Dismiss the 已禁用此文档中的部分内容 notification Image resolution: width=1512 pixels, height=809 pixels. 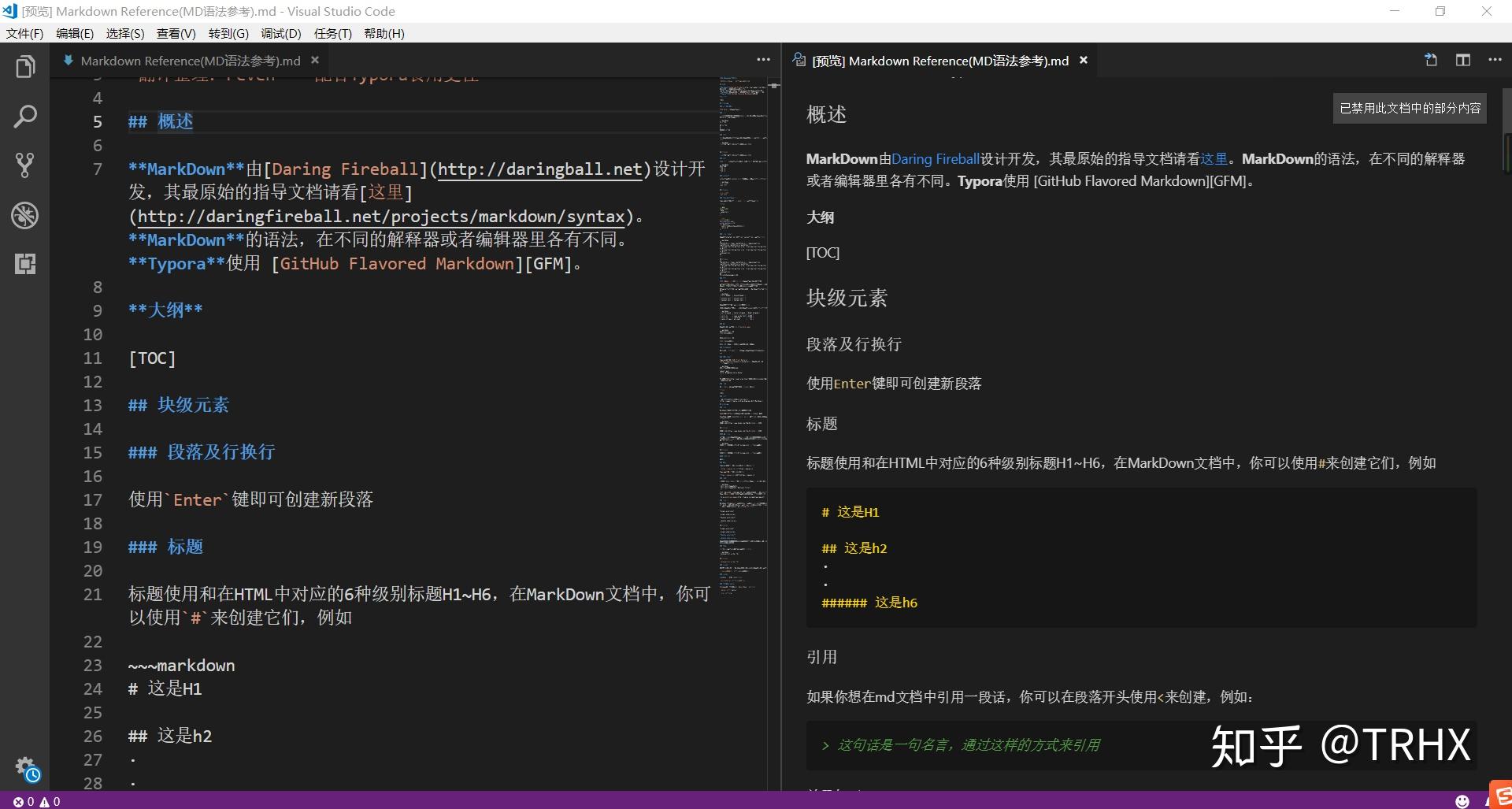[x=1409, y=108]
